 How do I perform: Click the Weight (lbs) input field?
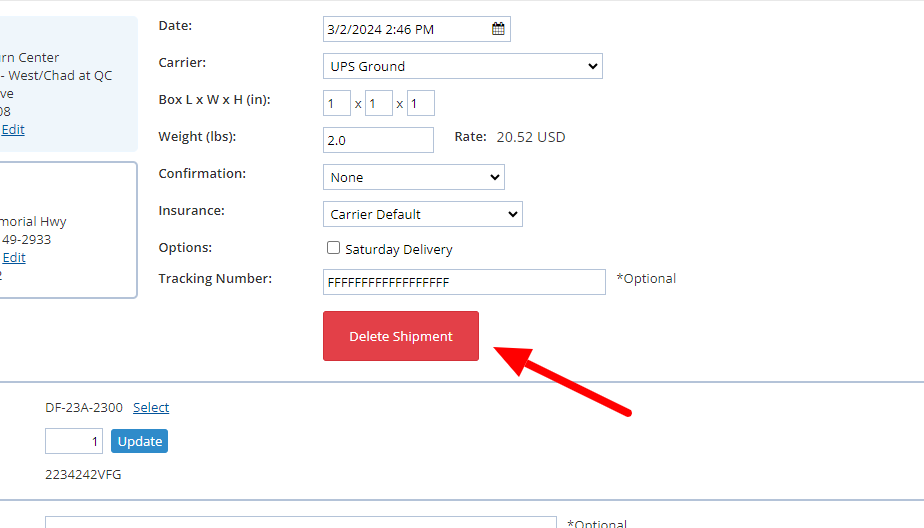378,140
